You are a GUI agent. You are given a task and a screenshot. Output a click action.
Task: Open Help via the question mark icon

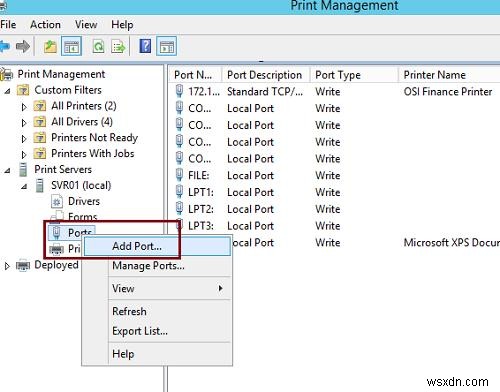pos(145,46)
